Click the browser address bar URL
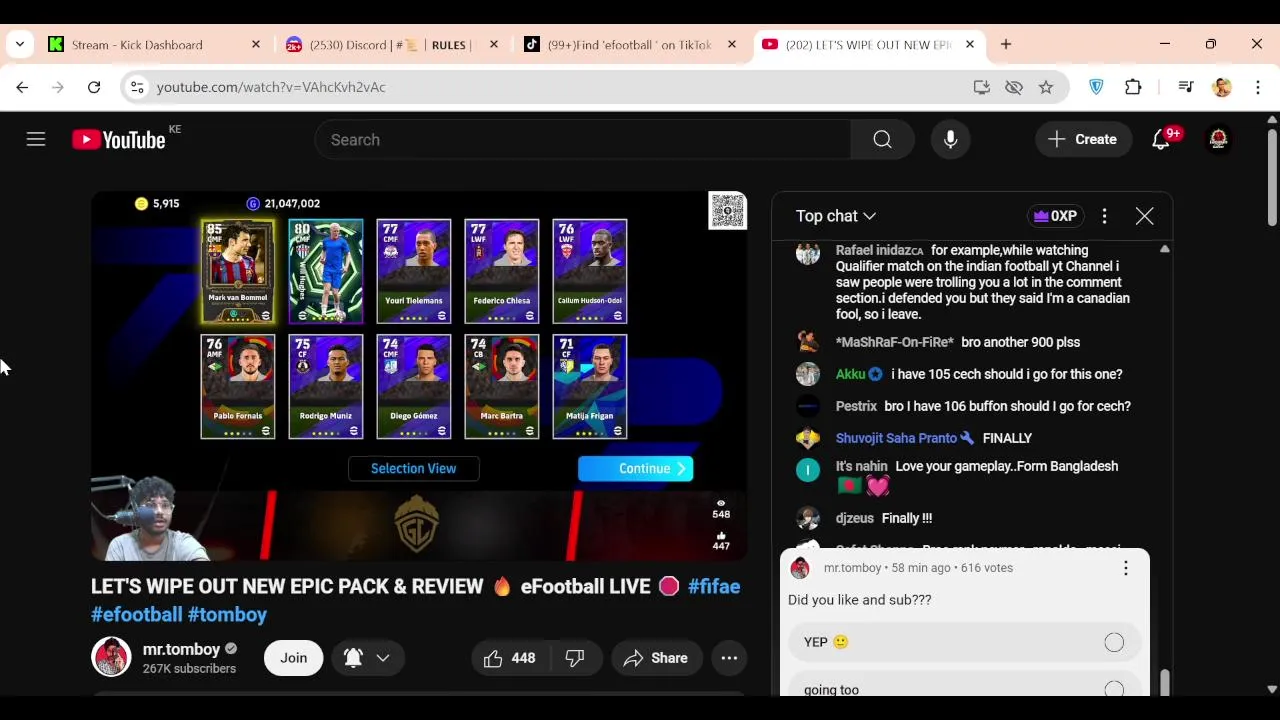 (271, 87)
